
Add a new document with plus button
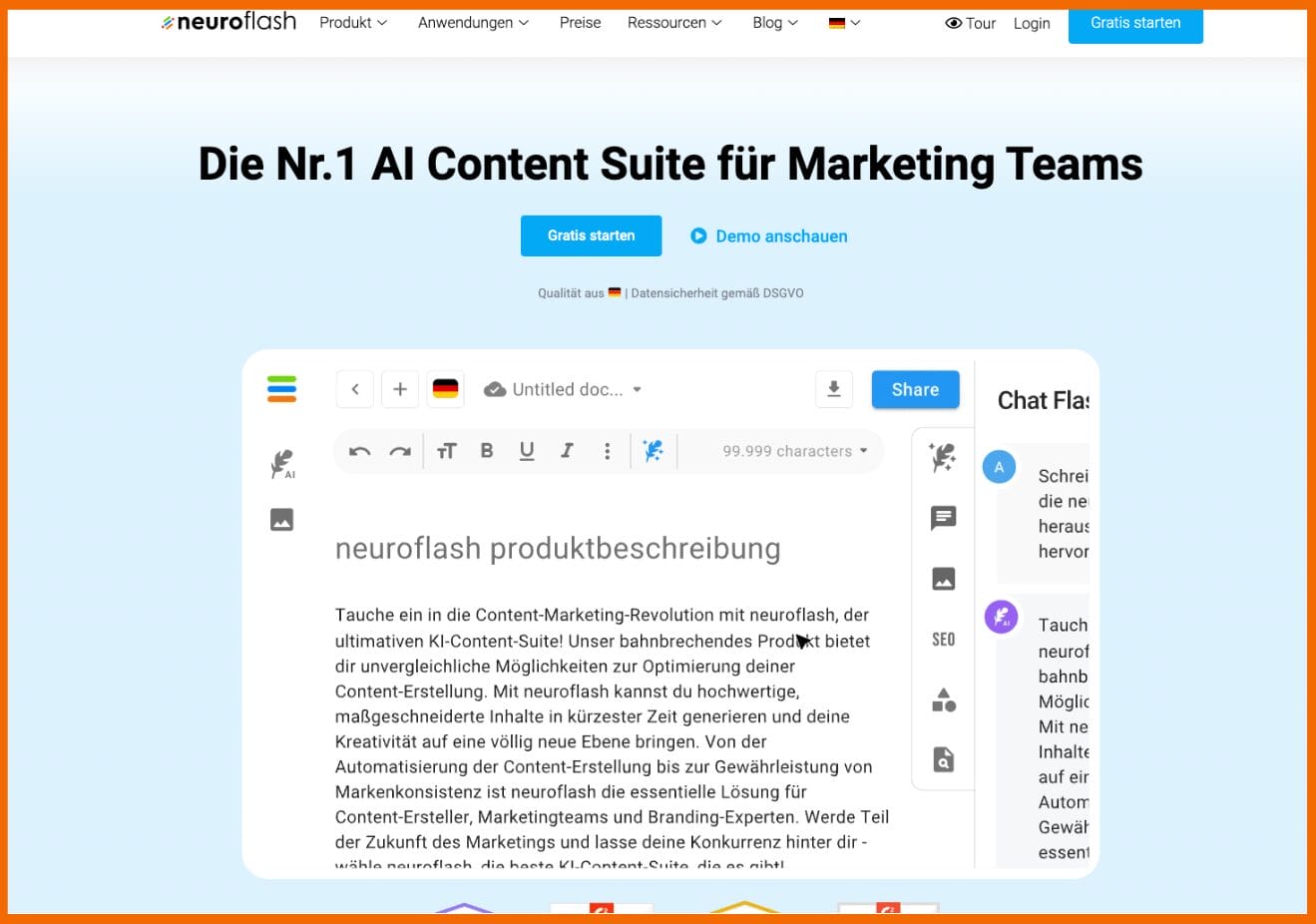[x=400, y=389]
